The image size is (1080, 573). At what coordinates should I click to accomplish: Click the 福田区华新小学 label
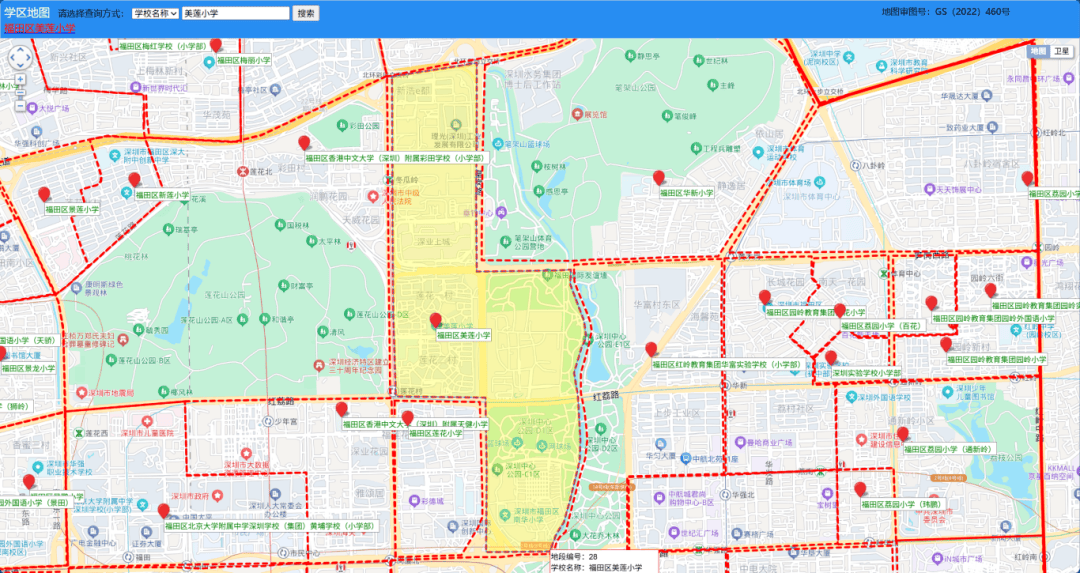tap(688, 194)
